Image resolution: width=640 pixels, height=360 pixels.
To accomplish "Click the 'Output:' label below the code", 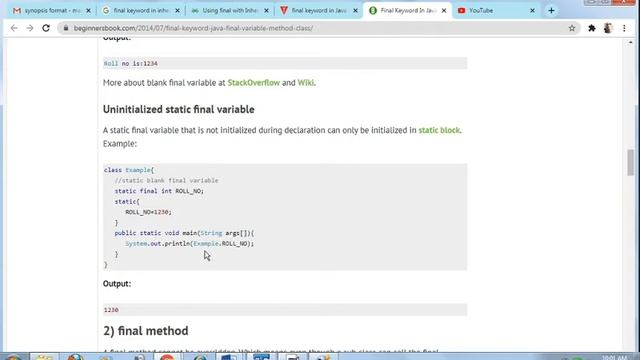I will coord(117,284).
